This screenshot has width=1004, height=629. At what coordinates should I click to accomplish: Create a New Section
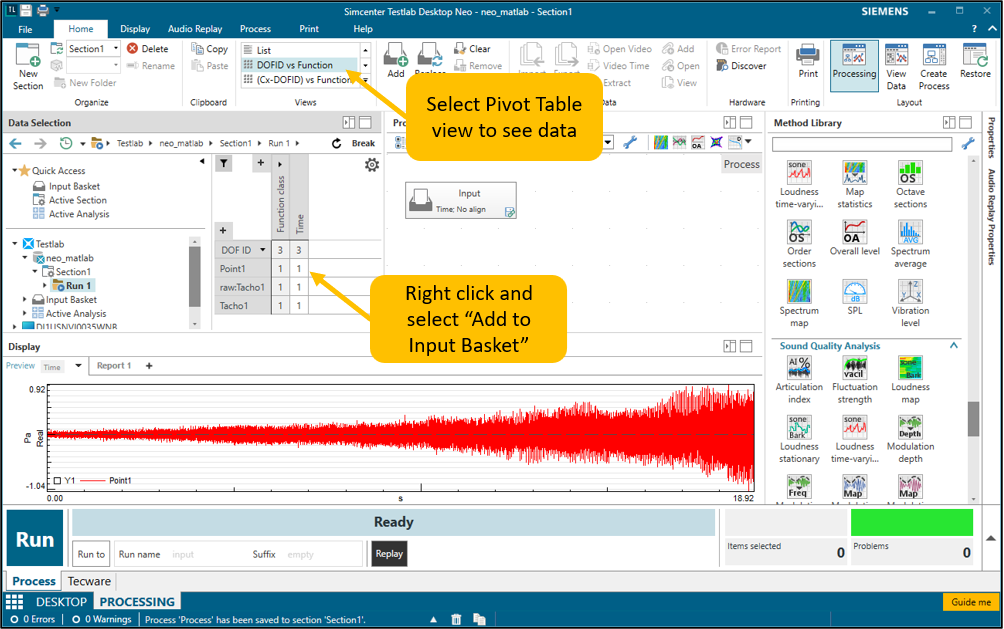28,67
